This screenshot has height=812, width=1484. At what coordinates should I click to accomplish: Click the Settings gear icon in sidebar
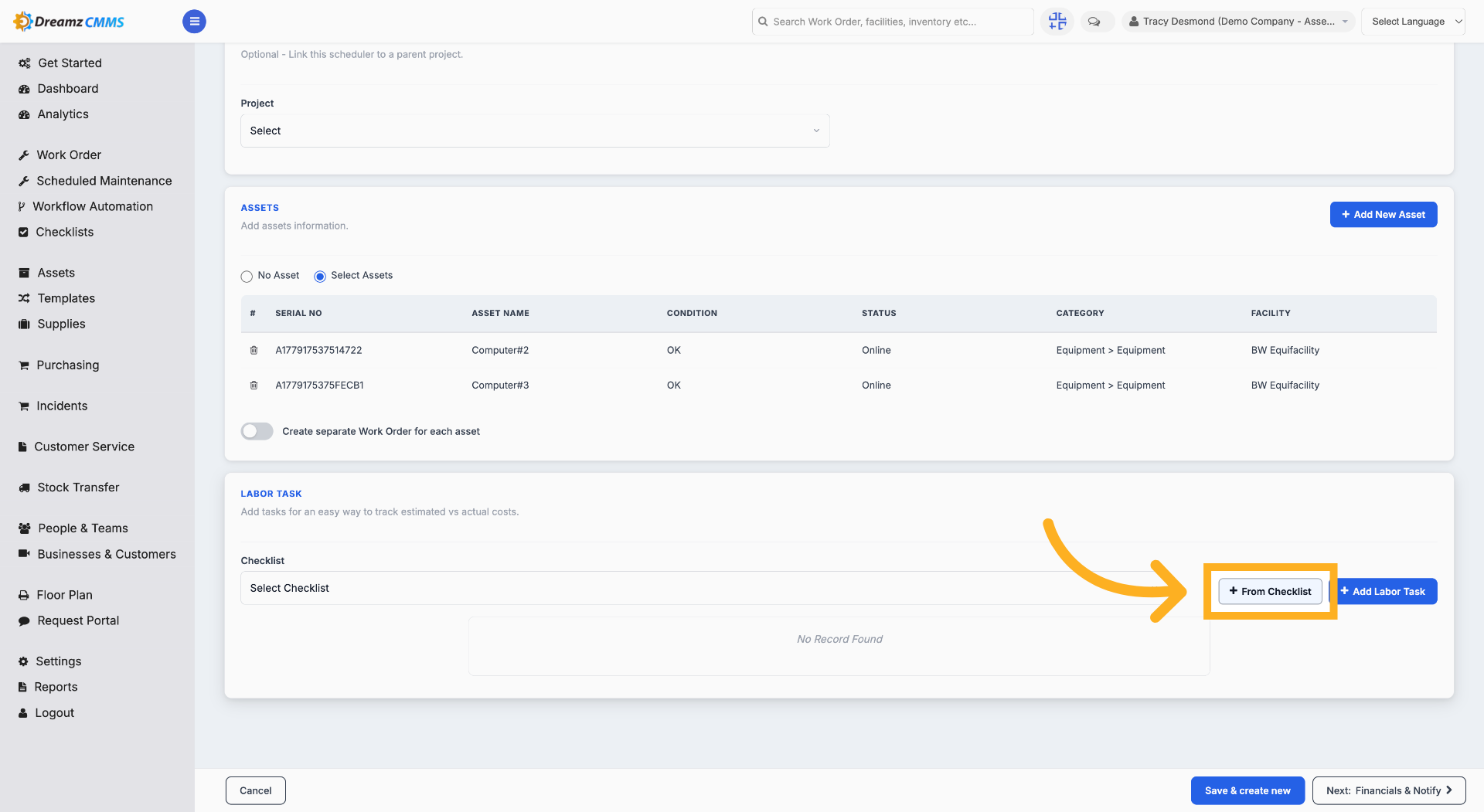(x=23, y=661)
